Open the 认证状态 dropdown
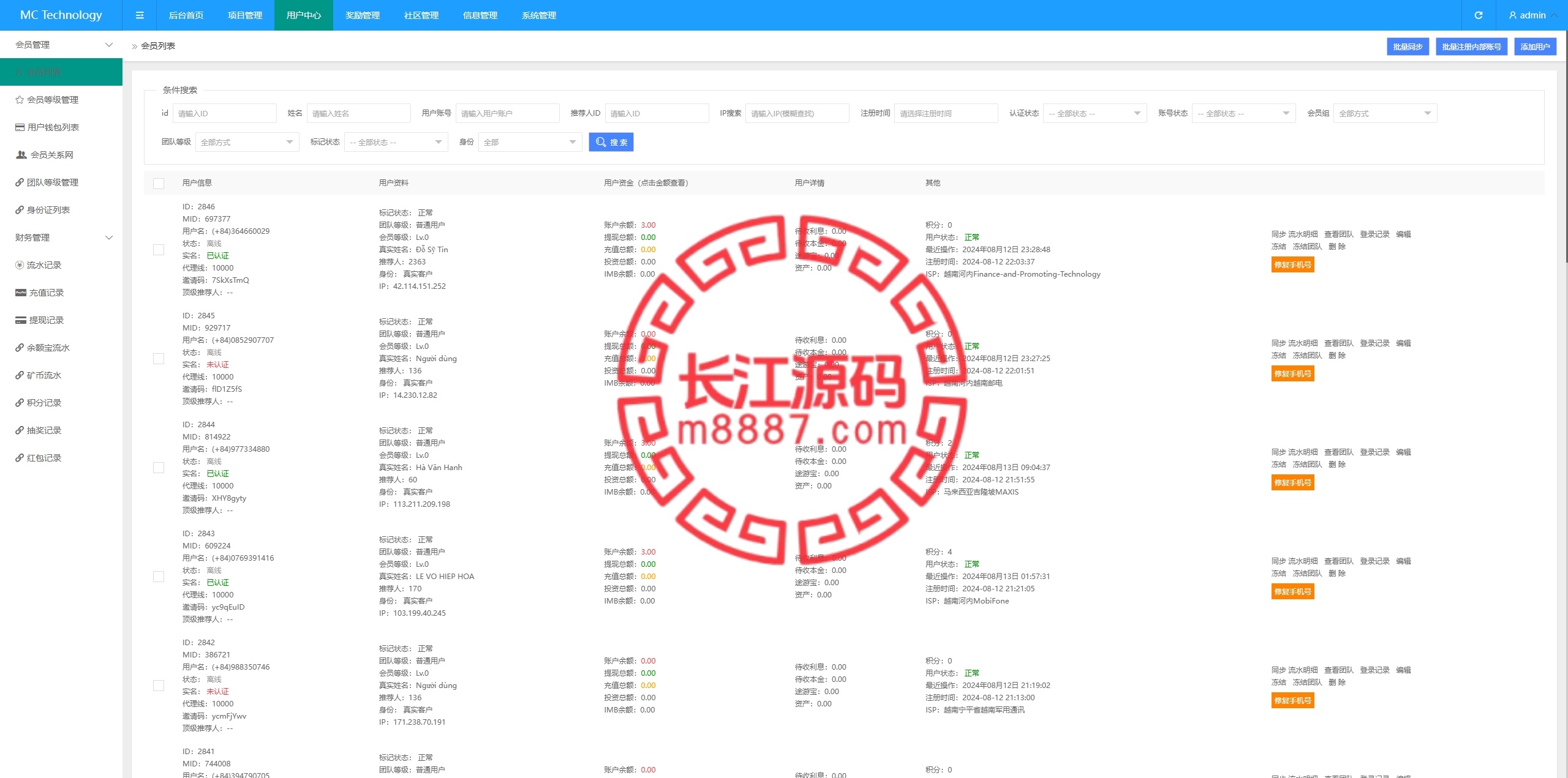This screenshot has height=778, width=1568. pos(1095,113)
